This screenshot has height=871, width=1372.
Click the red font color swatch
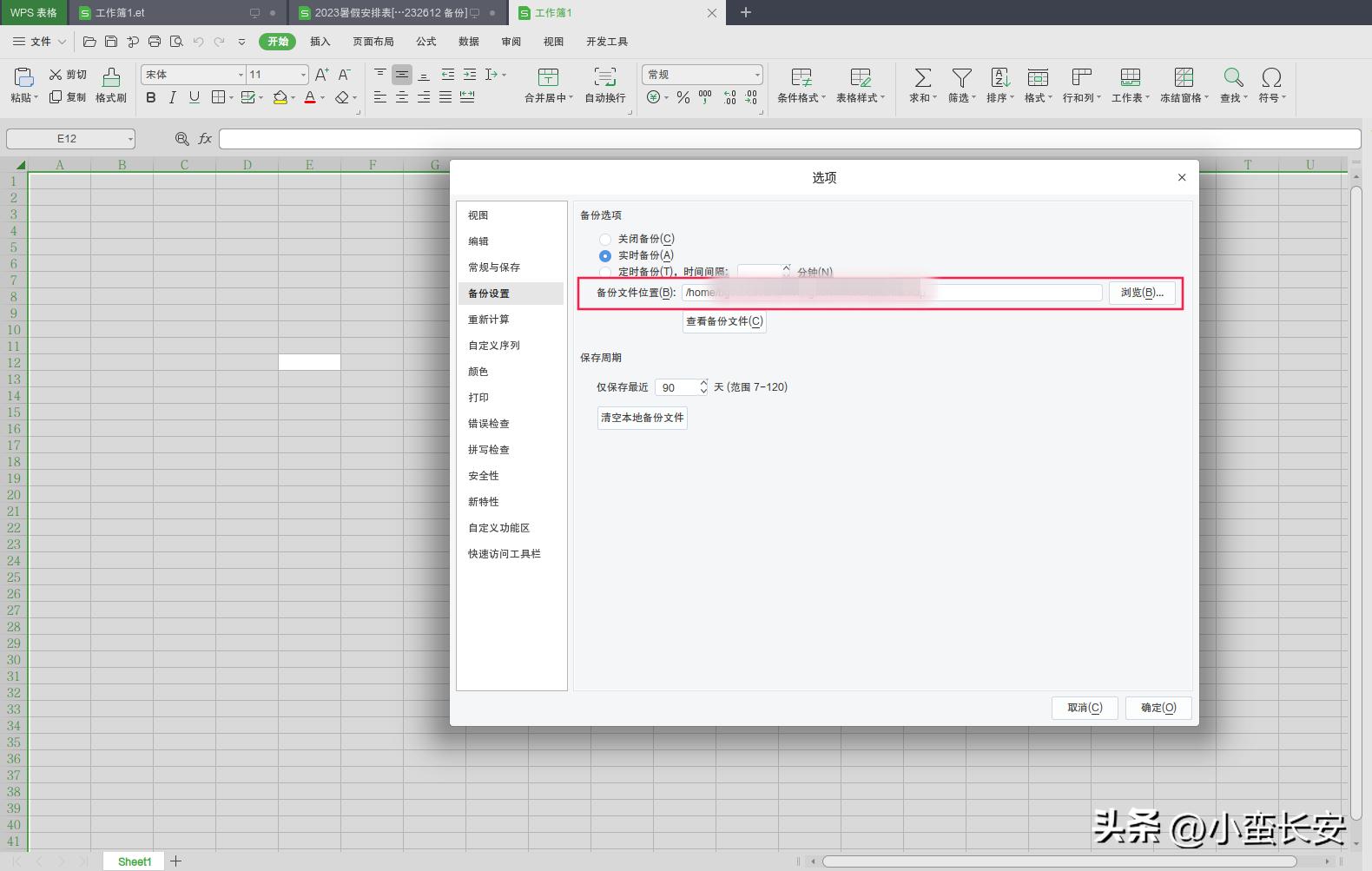pos(310,97)
